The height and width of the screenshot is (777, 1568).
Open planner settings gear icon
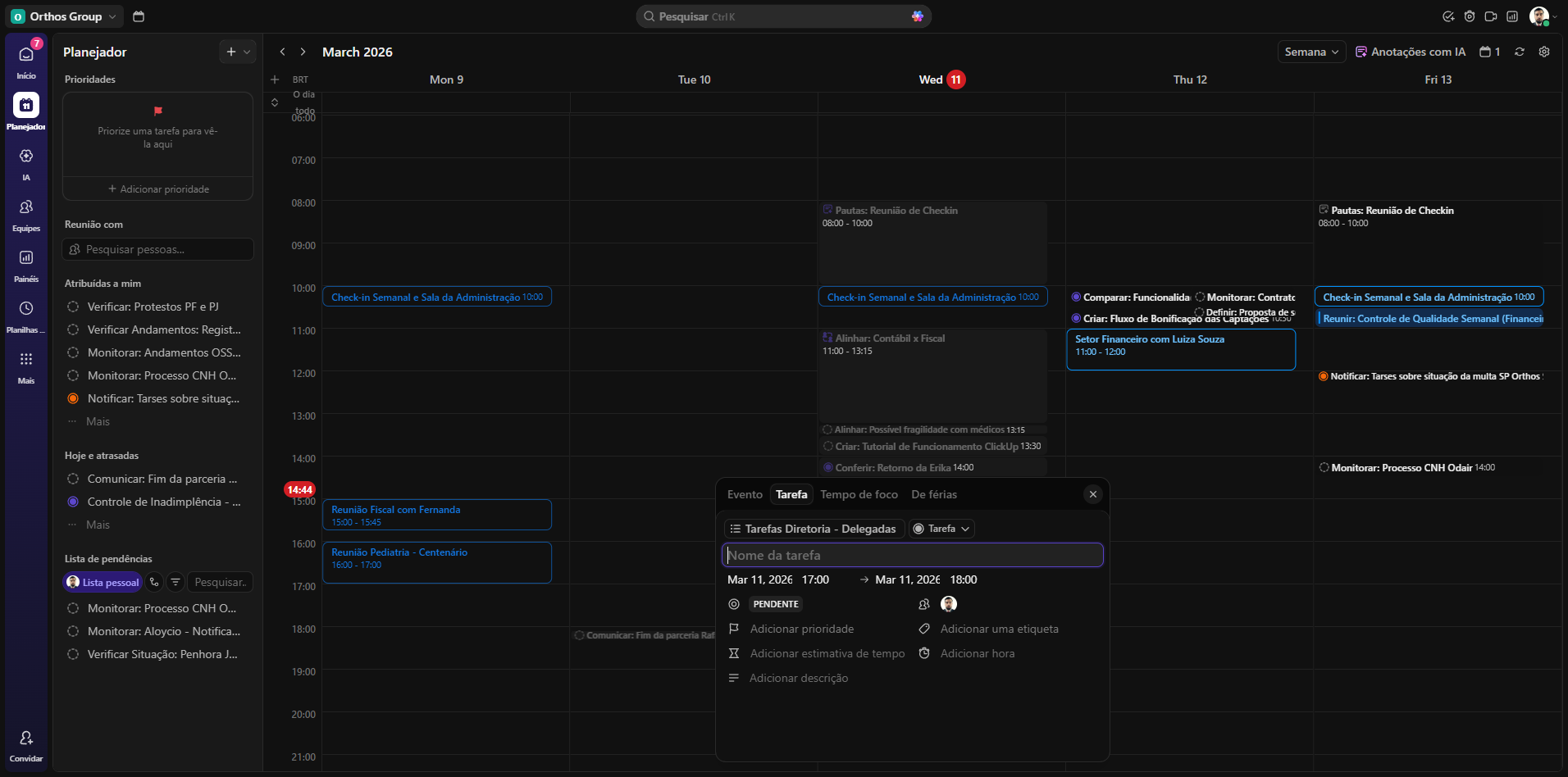[x=1544, y=52]
